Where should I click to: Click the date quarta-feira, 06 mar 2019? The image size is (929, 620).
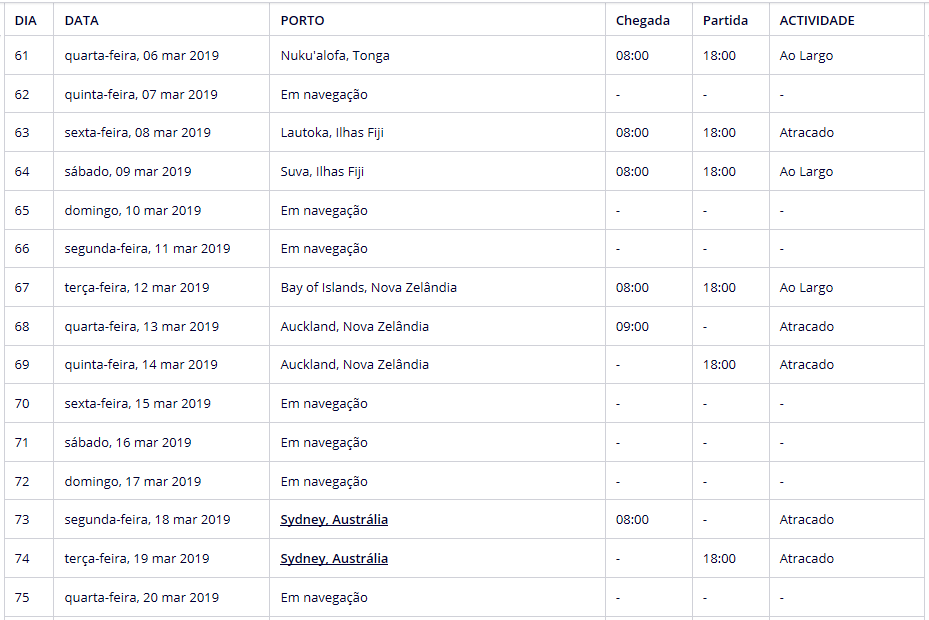click(141, 56)
